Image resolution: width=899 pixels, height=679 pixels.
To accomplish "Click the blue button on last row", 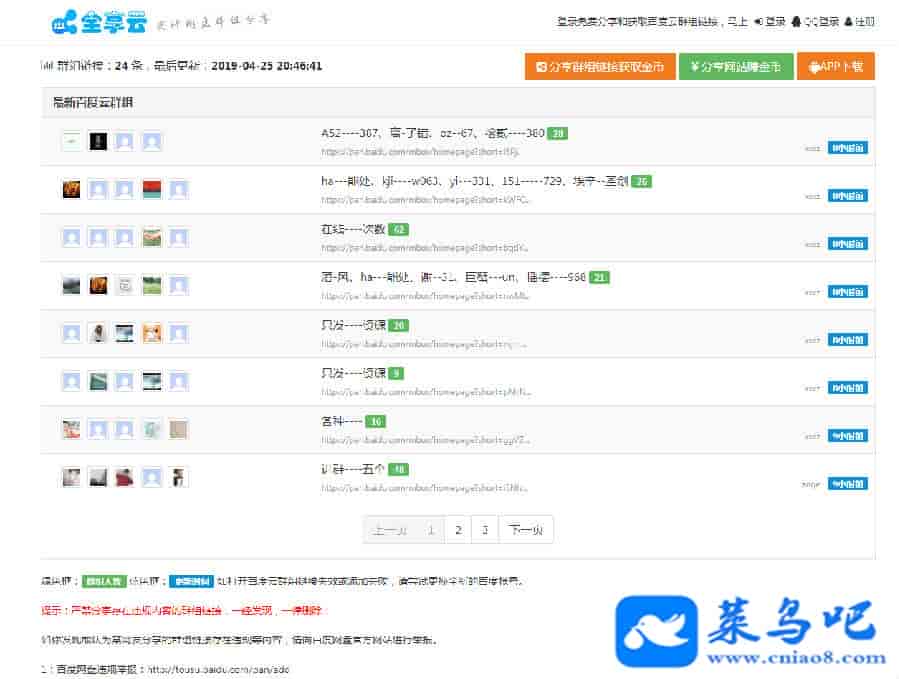I will click(x=848, y=484).
